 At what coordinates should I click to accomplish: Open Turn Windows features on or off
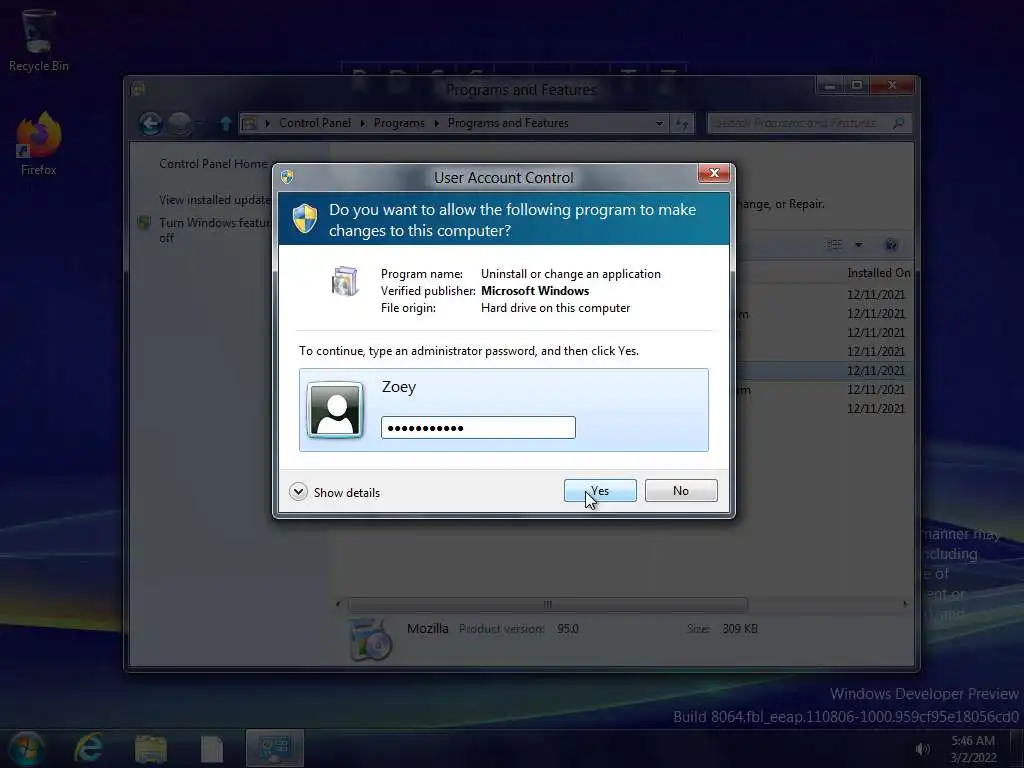tap(214, 230)
